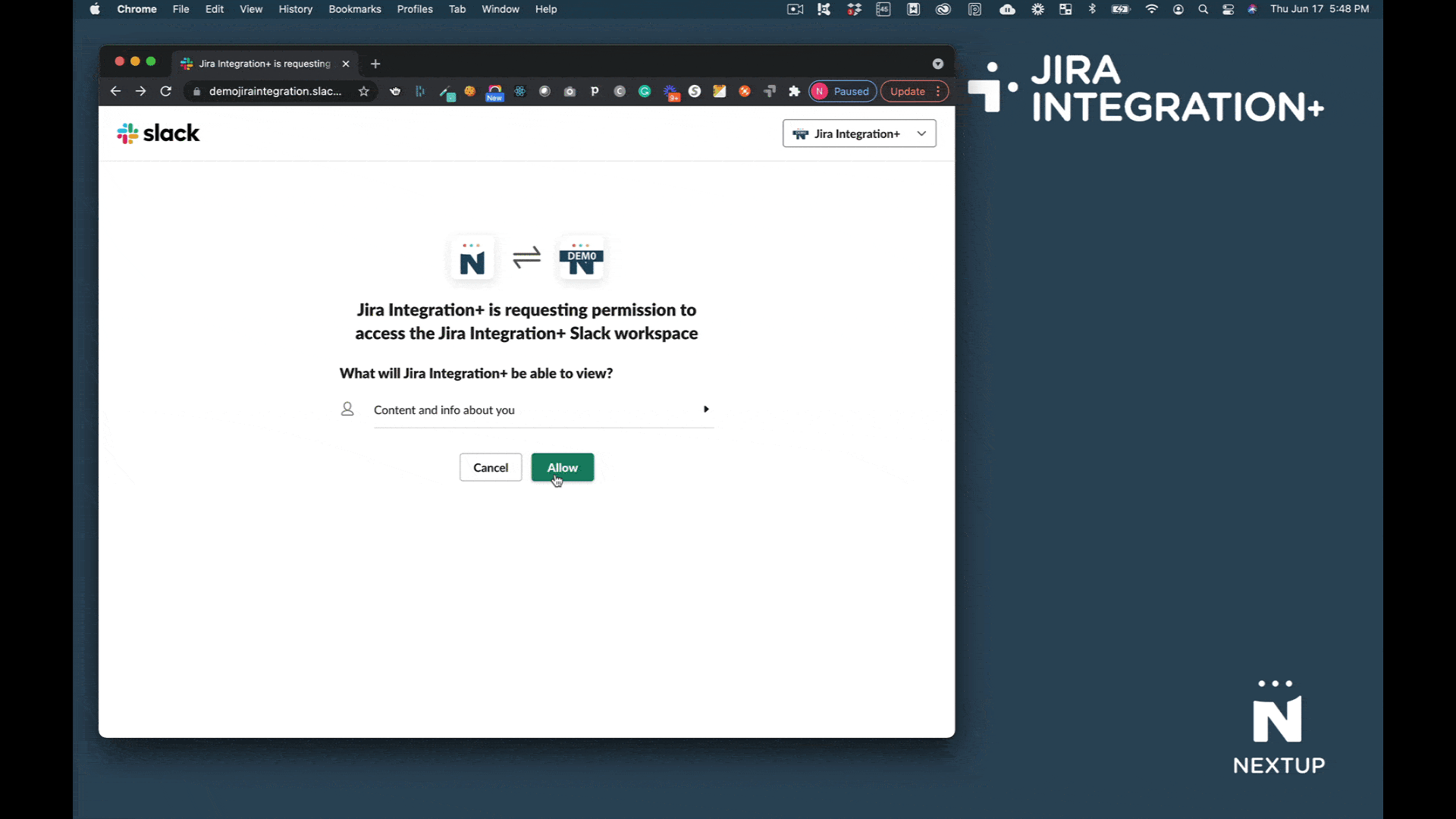Close the 'Jira Integration+ is requesting' tab
Image resolution: width=1456 pixels, height=819 pixels.
pos(346,64)
